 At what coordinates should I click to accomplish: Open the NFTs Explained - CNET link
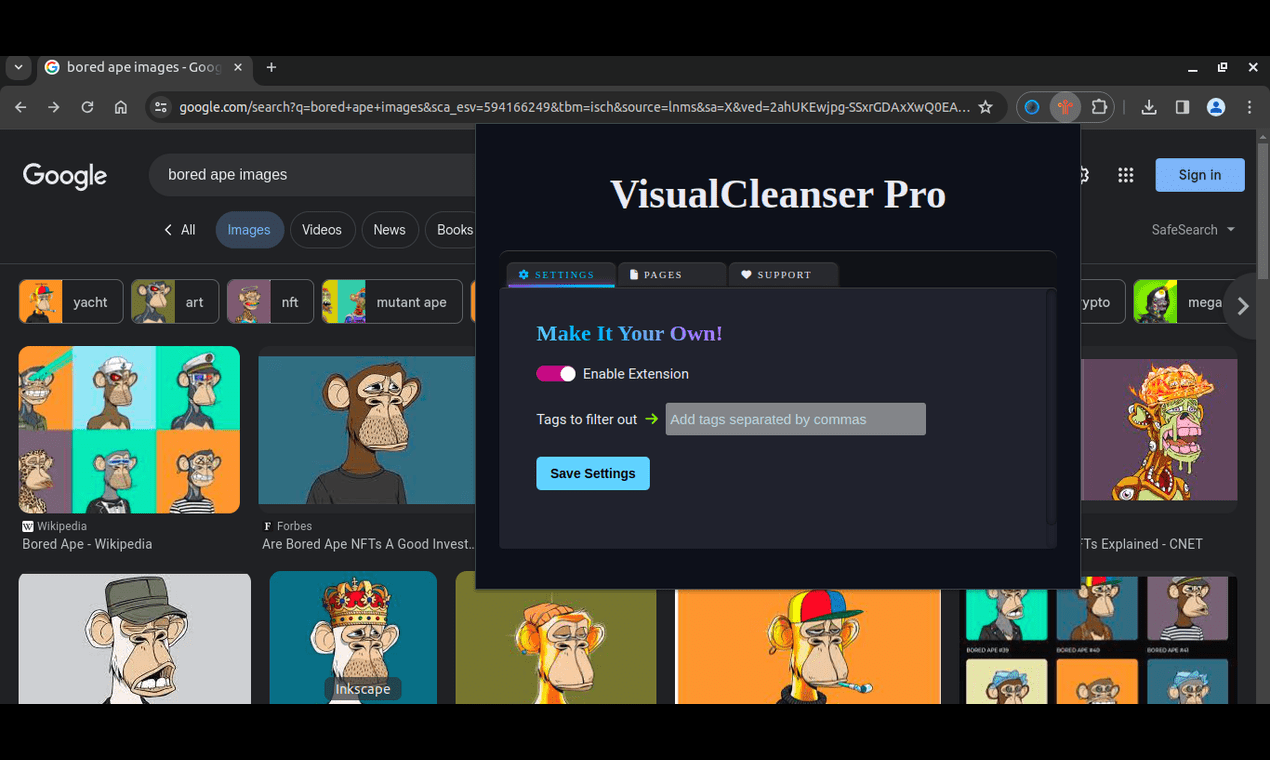coord(1142,544)
